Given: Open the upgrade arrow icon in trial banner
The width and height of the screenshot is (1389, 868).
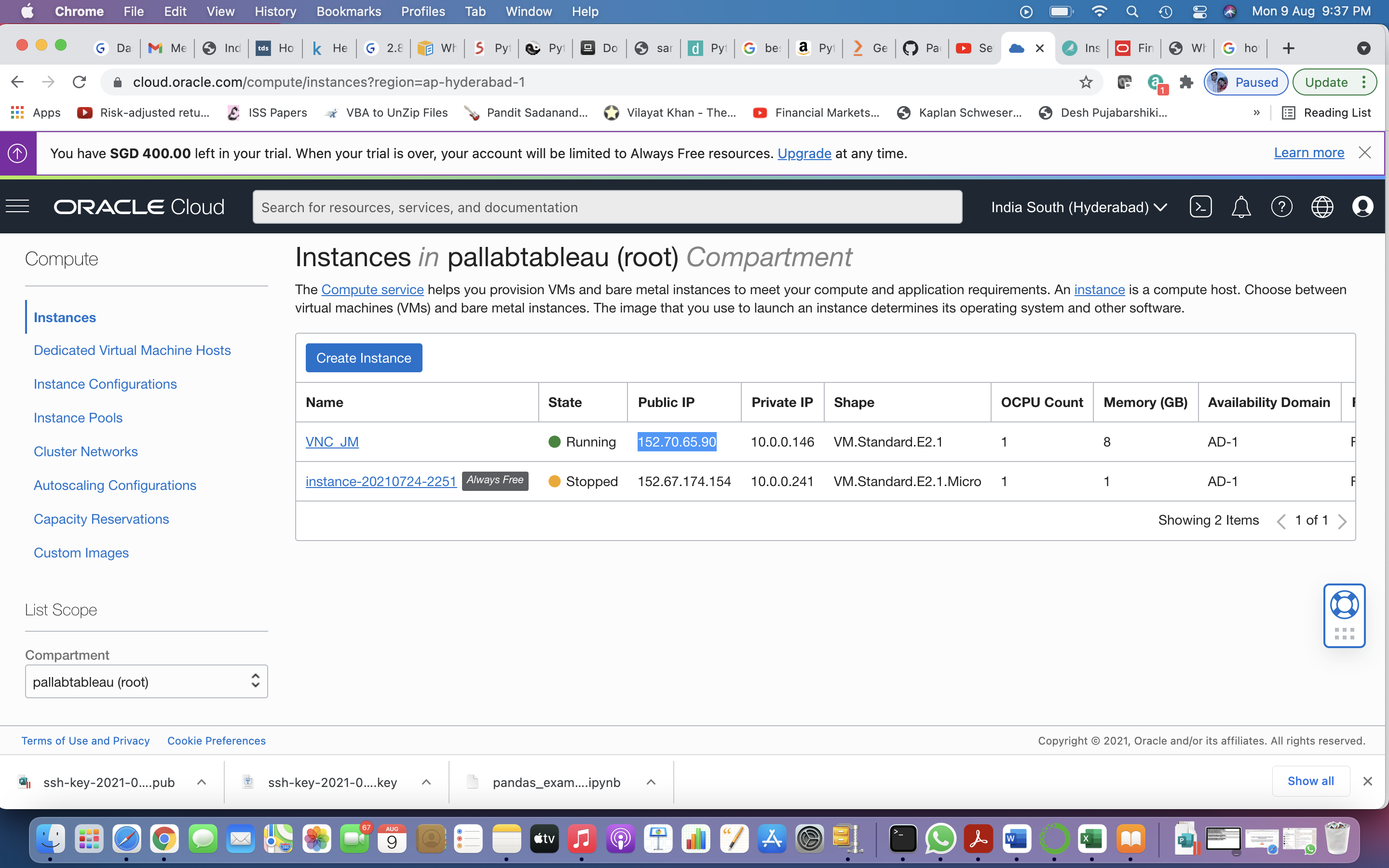Looking at the screenshot, I should (17, 153).
